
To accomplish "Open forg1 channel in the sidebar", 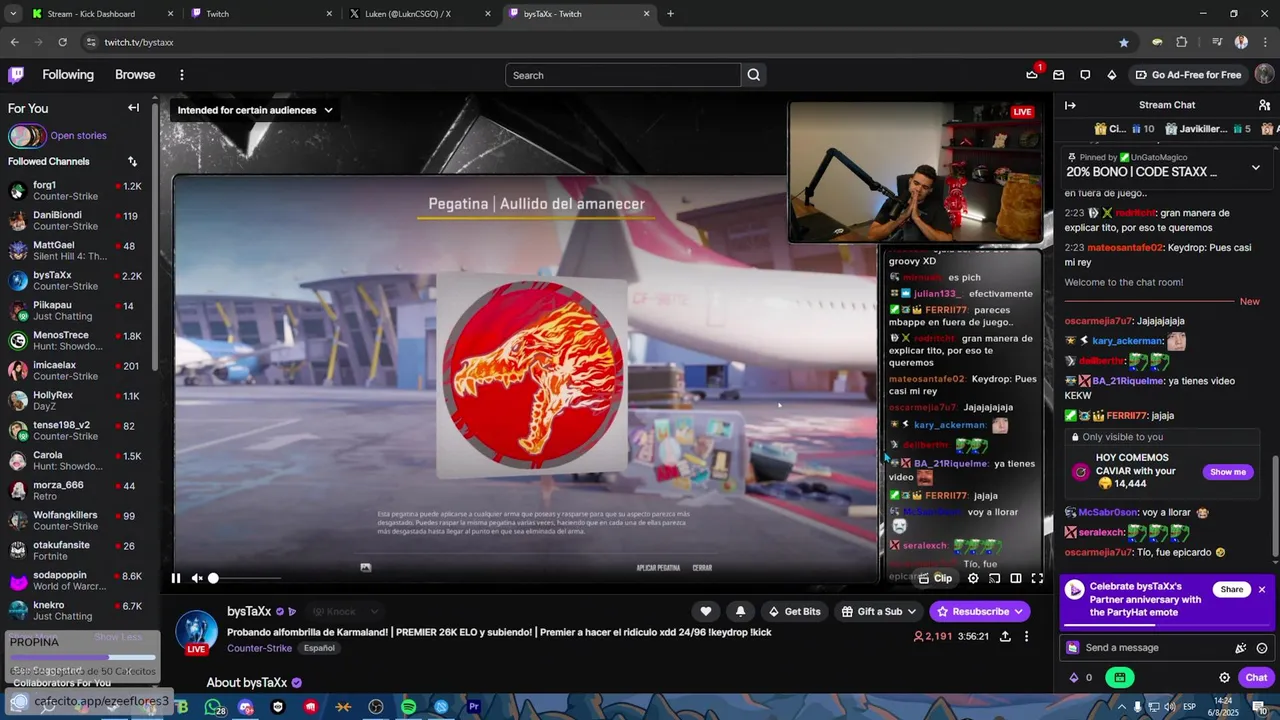I will 76,190.
